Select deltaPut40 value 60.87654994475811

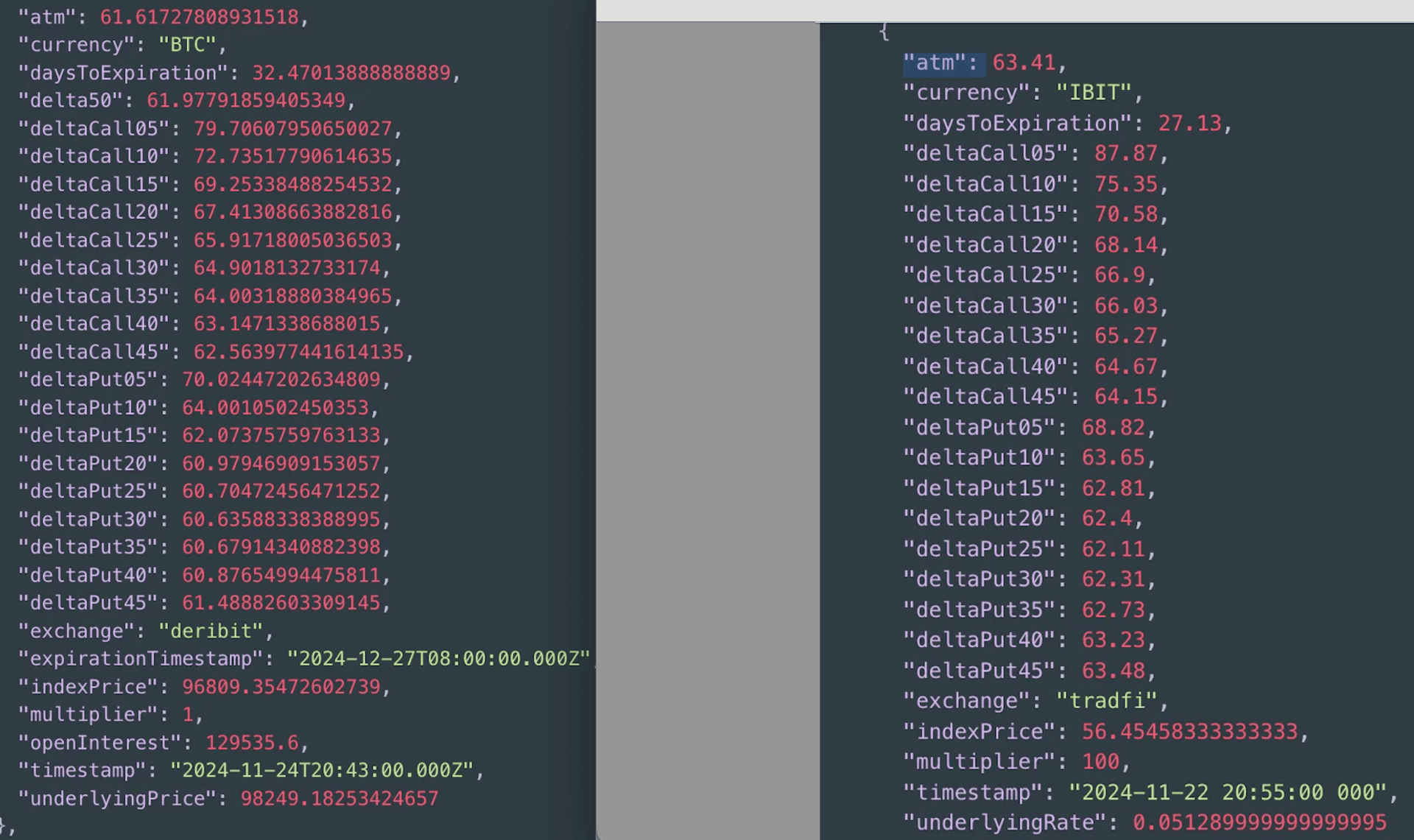pos(281,575)
